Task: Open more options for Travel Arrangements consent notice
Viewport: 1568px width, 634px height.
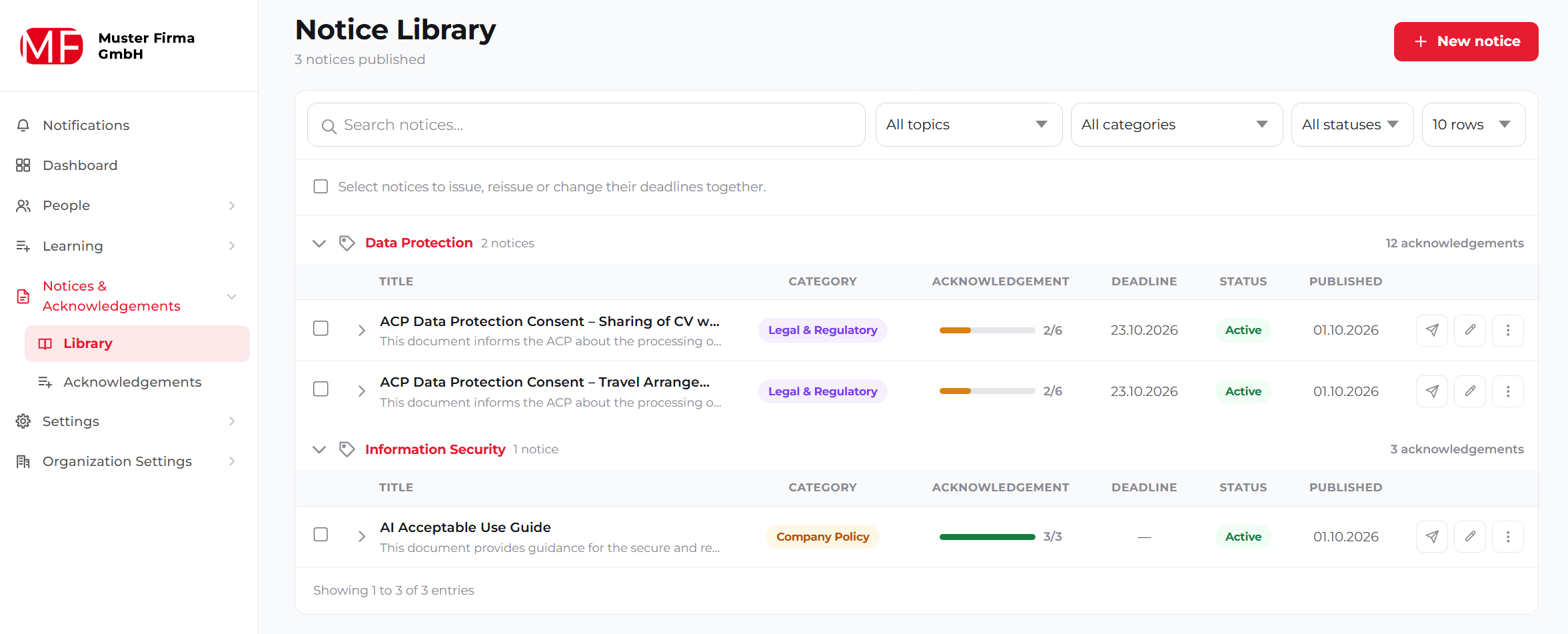Action: (1507, 391)
